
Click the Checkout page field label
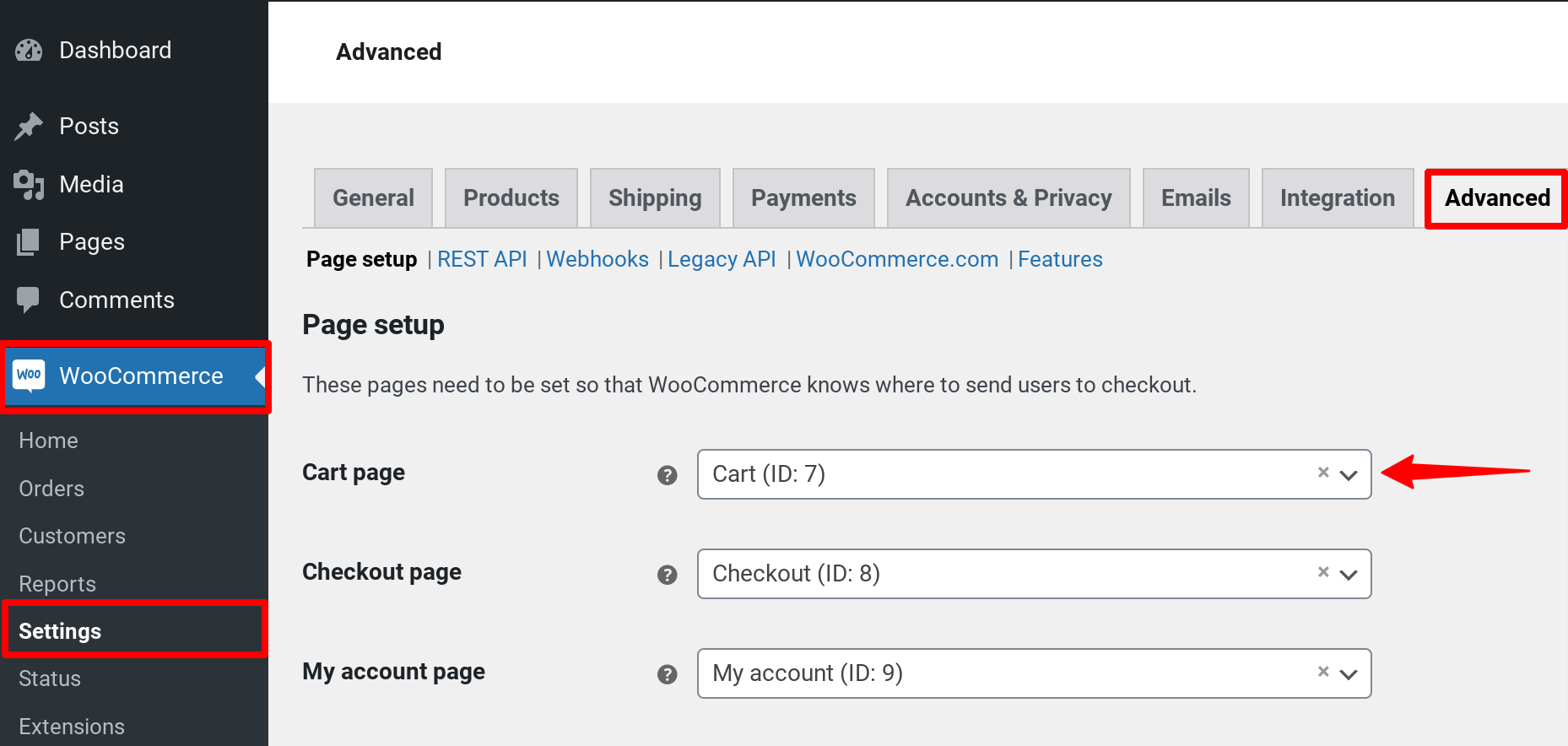(381, 572)
